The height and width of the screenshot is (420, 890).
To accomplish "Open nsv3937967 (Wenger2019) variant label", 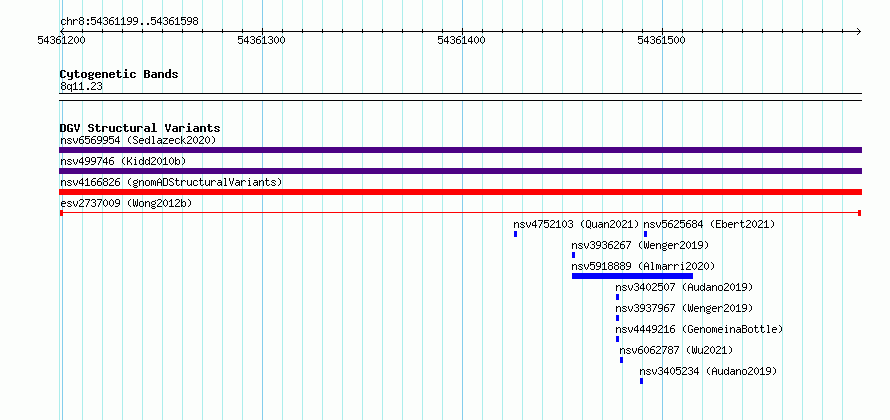I will (685, 308).
